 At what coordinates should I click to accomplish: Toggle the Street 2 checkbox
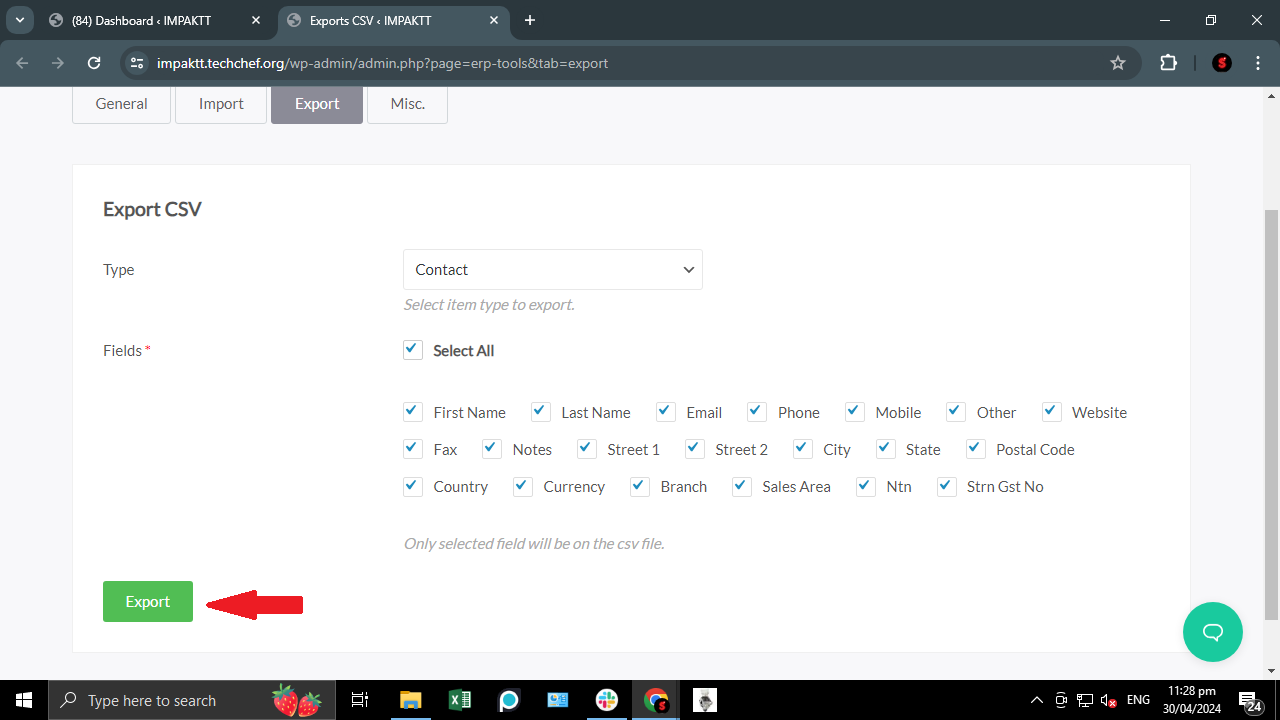(x=695, y=449)
